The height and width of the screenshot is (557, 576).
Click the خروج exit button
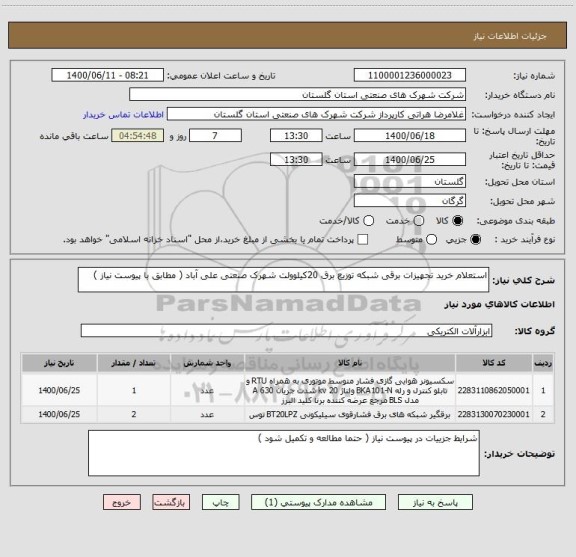click(122, 502)
